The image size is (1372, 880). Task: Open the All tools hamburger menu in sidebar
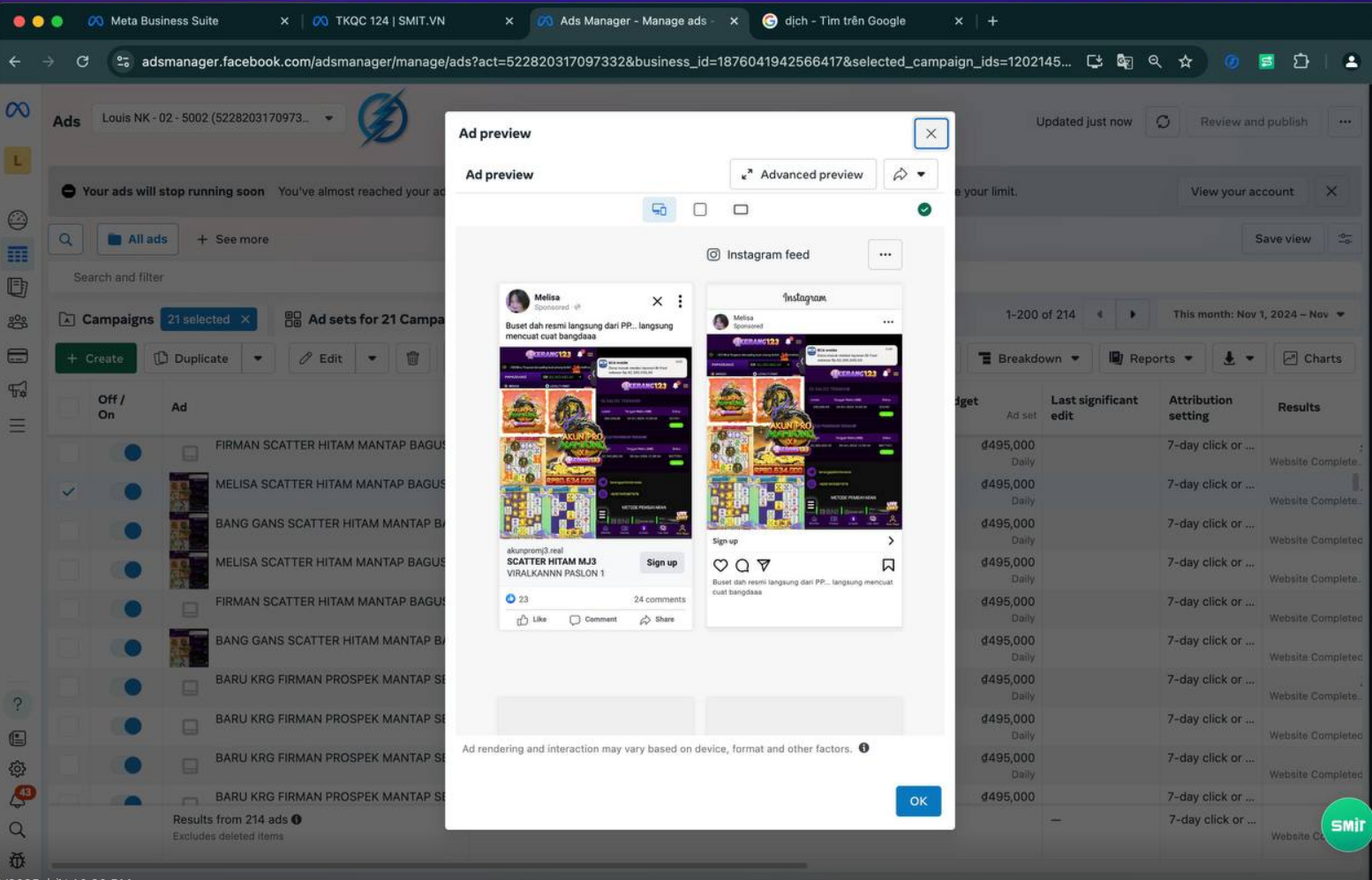click(x=18, y=425)
